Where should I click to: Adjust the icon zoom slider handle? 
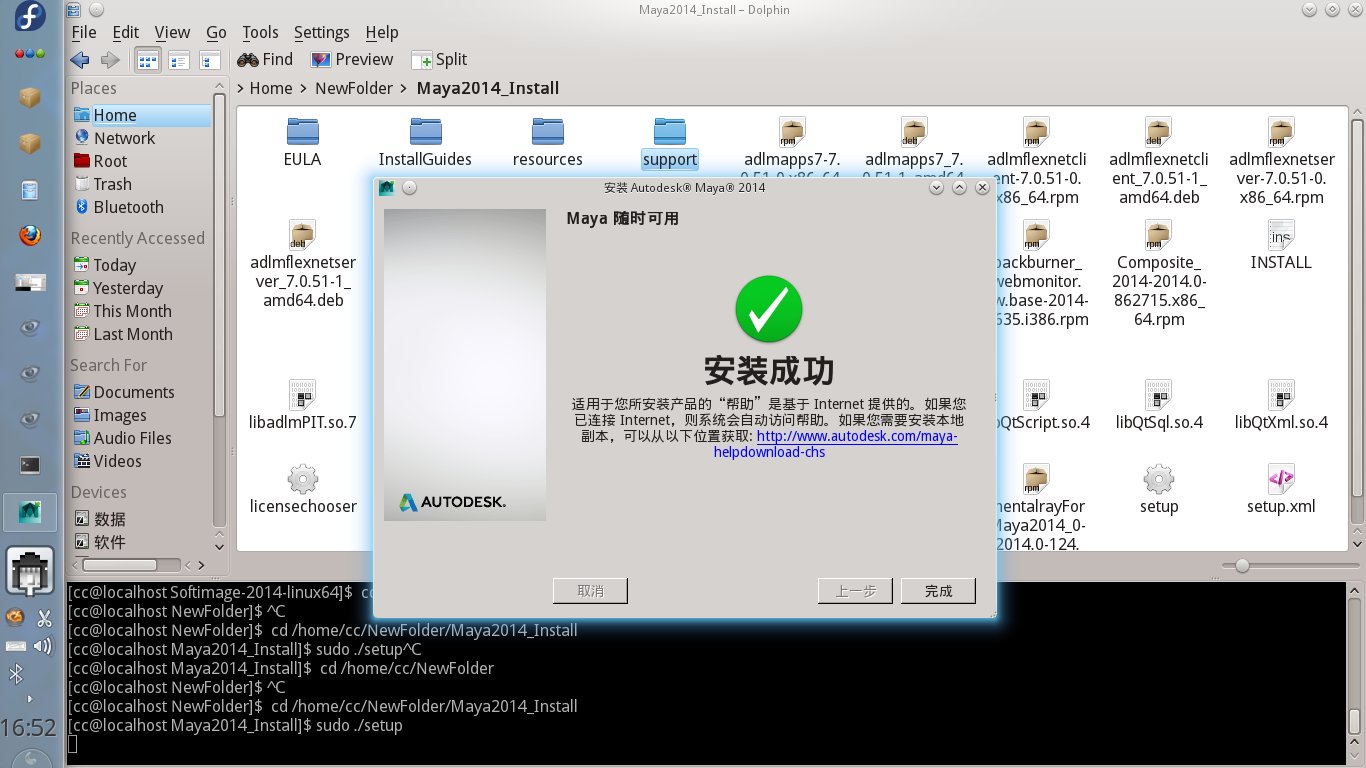[x=1241, y=566]
